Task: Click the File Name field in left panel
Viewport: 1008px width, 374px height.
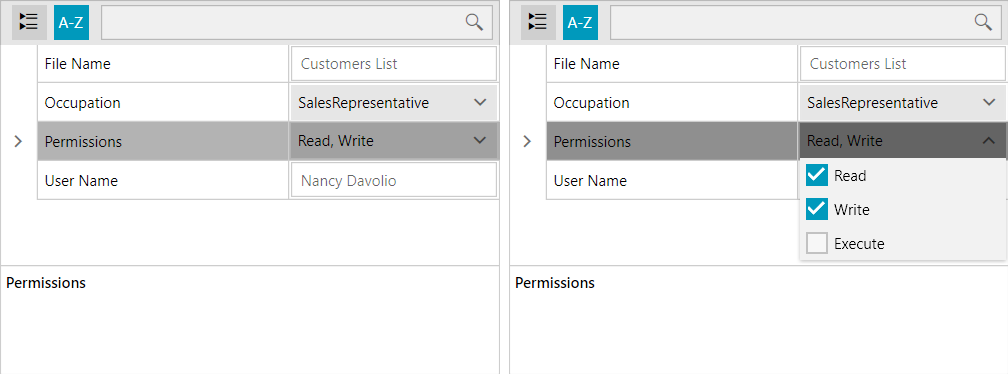Action: [x=394, y=64]
